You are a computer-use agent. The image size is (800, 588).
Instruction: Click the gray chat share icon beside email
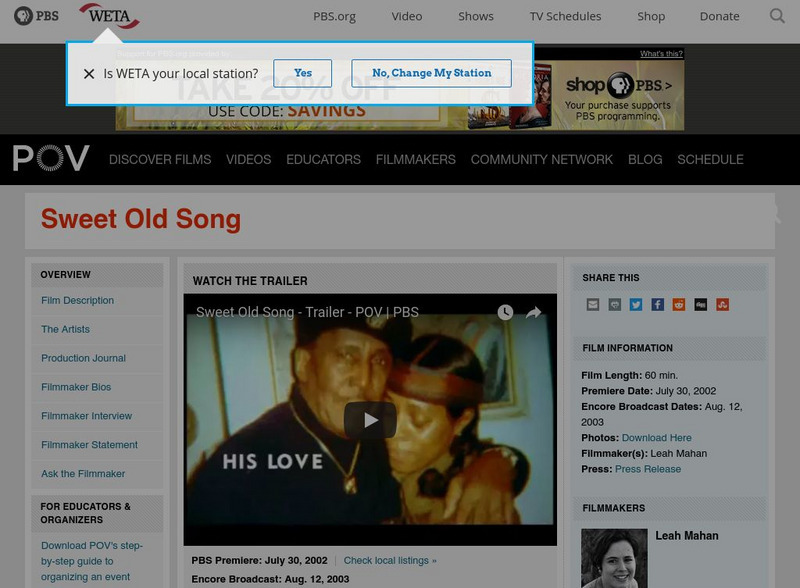click(x=615, y=305)
